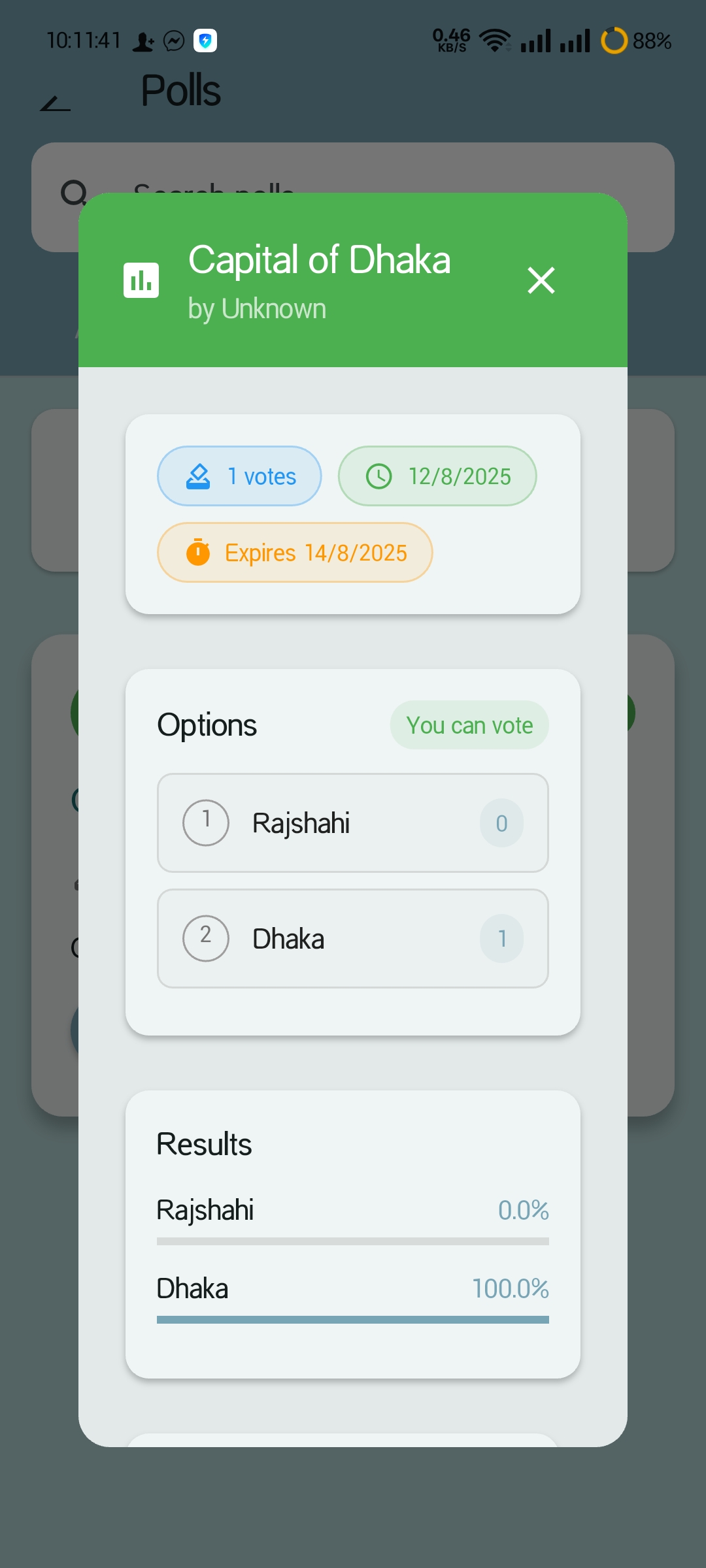Viewport: 706px width, 1568px height.
Task: Tap the poll chart icon in header
Action: click(141, 280)
